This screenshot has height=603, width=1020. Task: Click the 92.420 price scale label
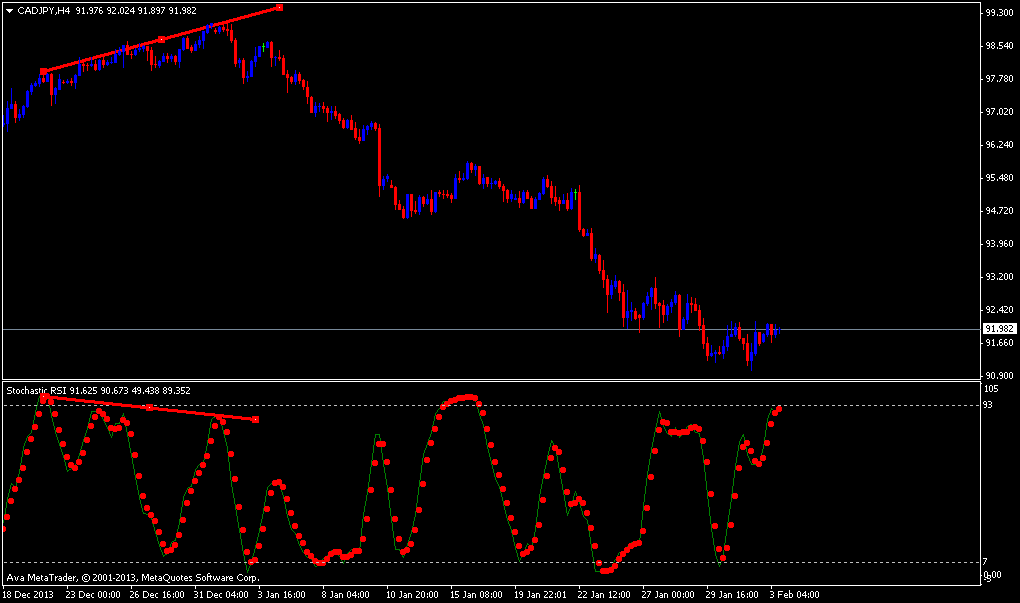(x=999, y=310)
